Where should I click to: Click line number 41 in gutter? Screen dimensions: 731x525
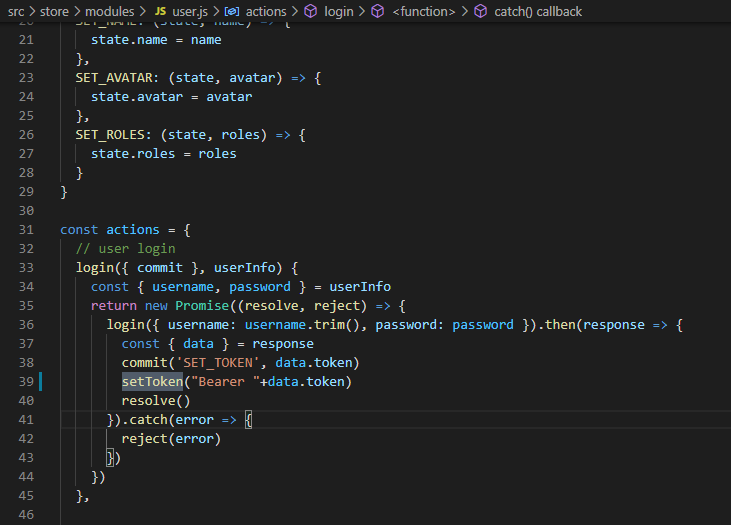click(x=26, y=420)
